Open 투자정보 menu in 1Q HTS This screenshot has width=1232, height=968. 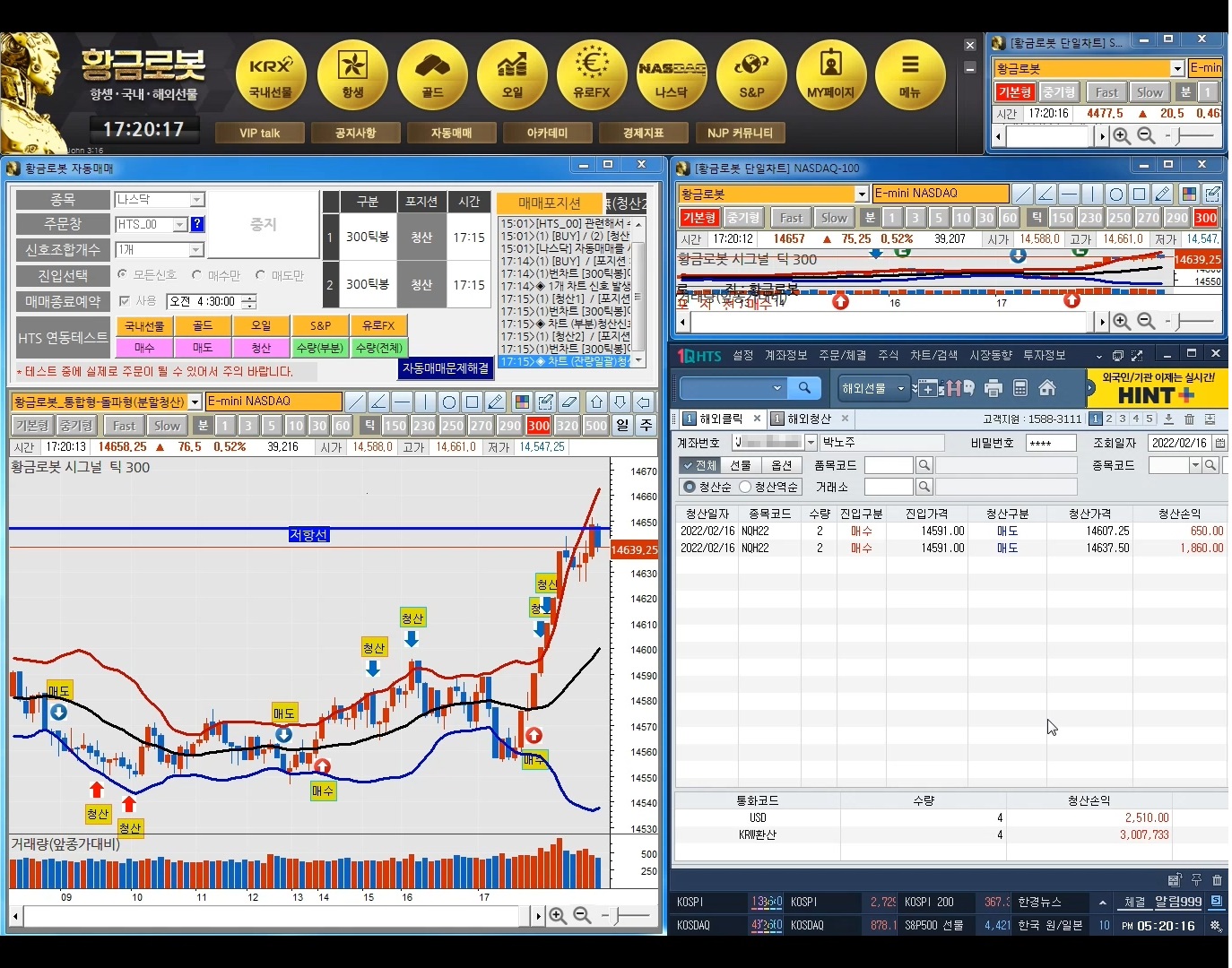(x=1044, y=356)
